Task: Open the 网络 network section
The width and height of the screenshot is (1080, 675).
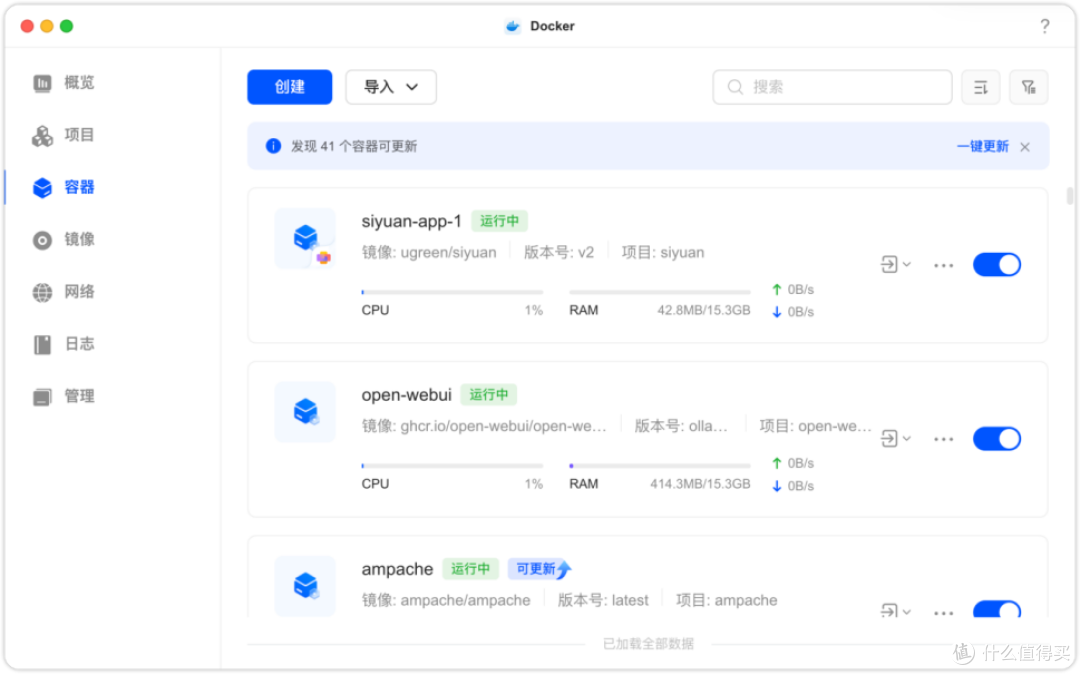Action: [63, 292]
